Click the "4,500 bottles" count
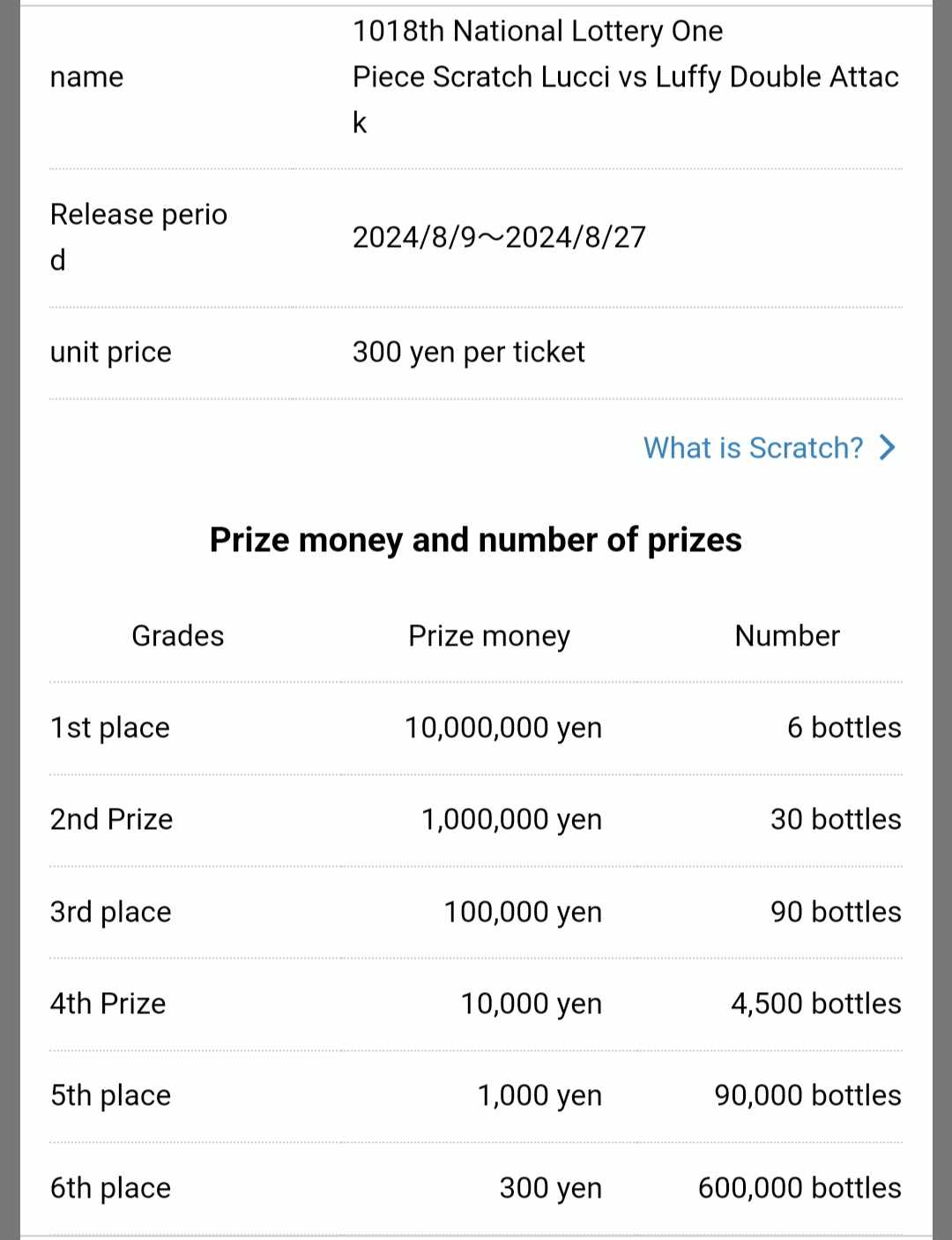 tap(815, 1004)
